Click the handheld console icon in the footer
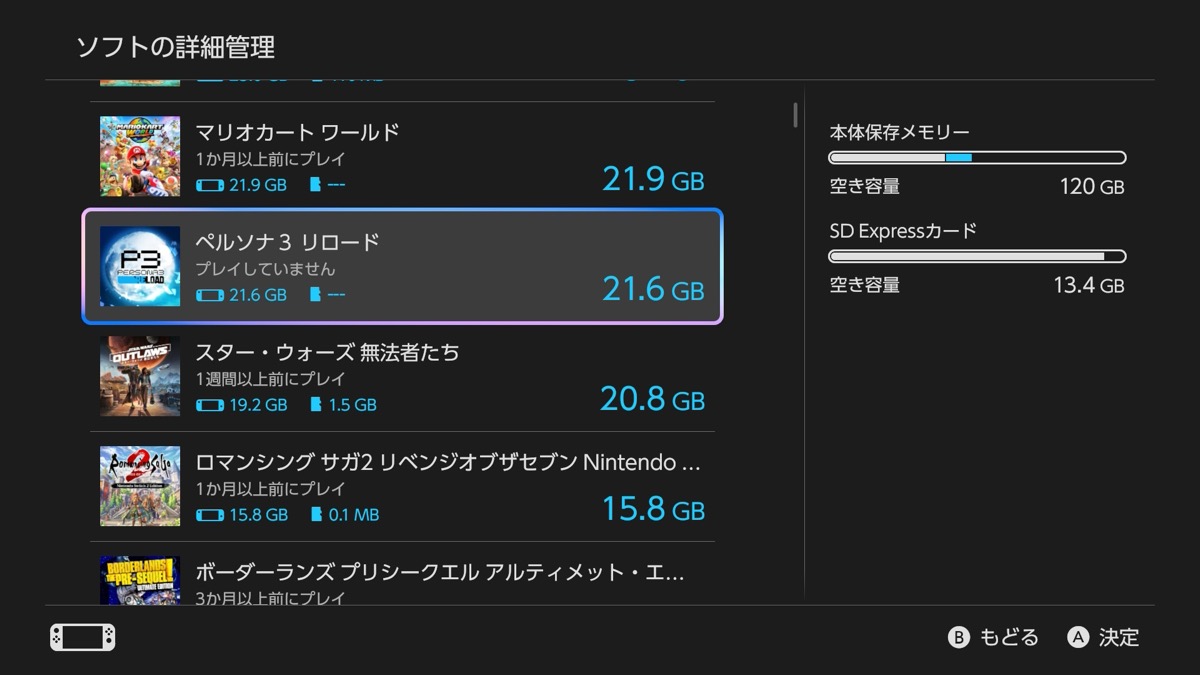Image resolution: width=1200 pixels, height=675 pixels. click(83, 637)
